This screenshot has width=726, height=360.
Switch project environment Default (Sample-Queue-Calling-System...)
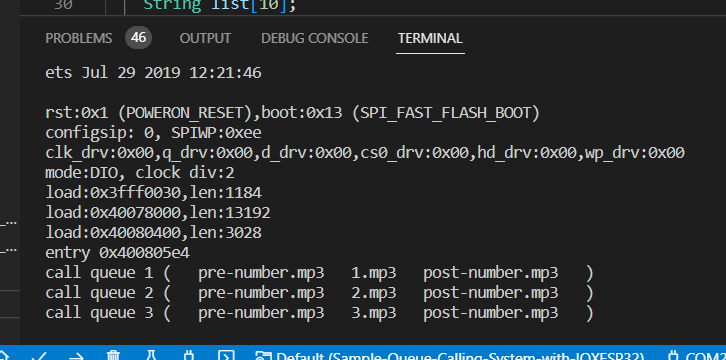coord(450,356)
